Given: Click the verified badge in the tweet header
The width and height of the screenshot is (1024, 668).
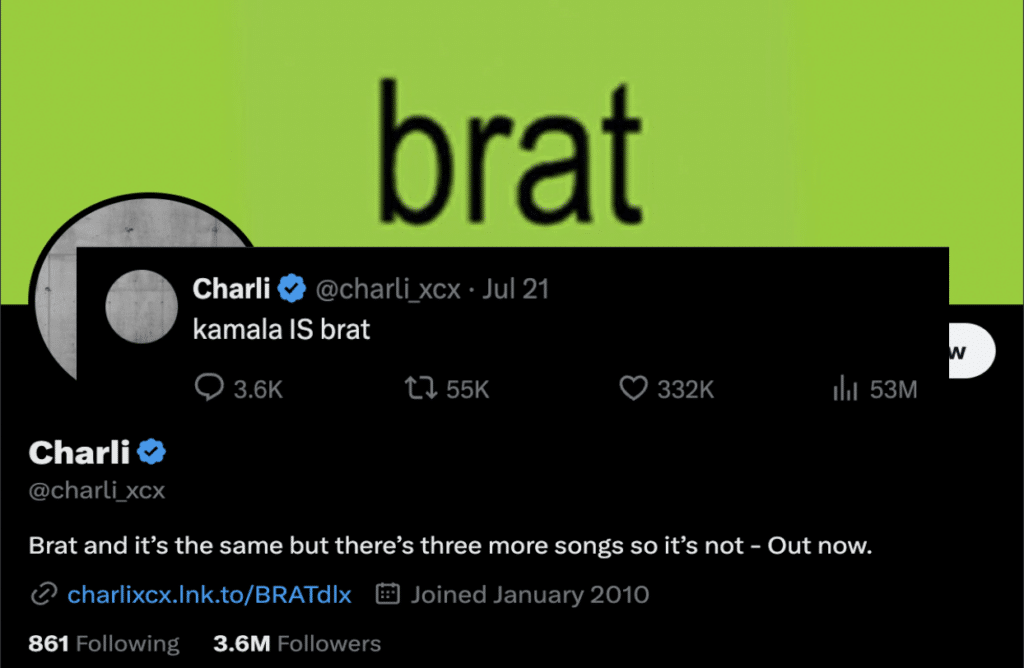Looking at the screenshot, I should pos(291,288).
